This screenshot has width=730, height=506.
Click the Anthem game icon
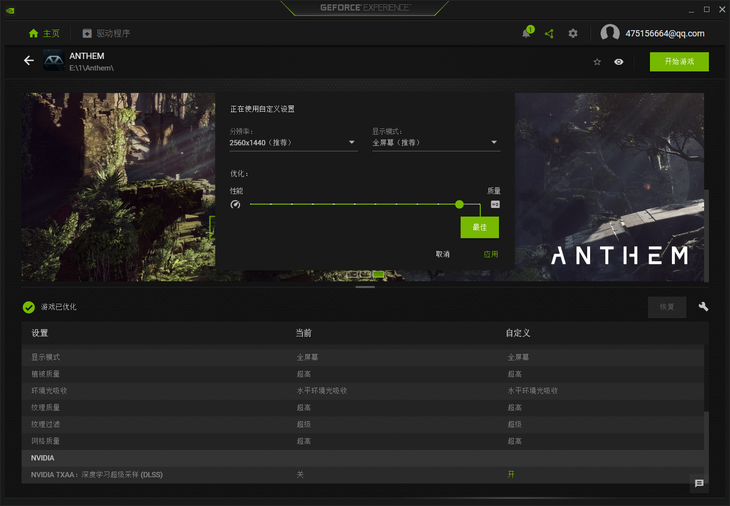pos(54,61)
